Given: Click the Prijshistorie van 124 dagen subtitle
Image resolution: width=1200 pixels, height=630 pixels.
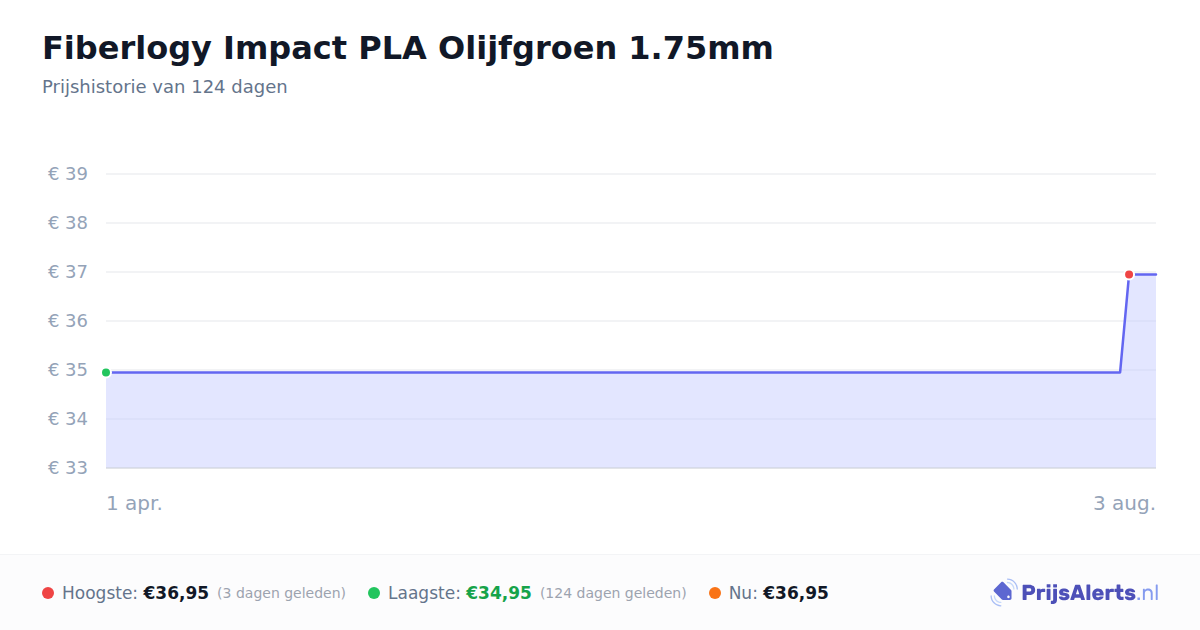Looking at the screenshot, I should tap(165, 87).
